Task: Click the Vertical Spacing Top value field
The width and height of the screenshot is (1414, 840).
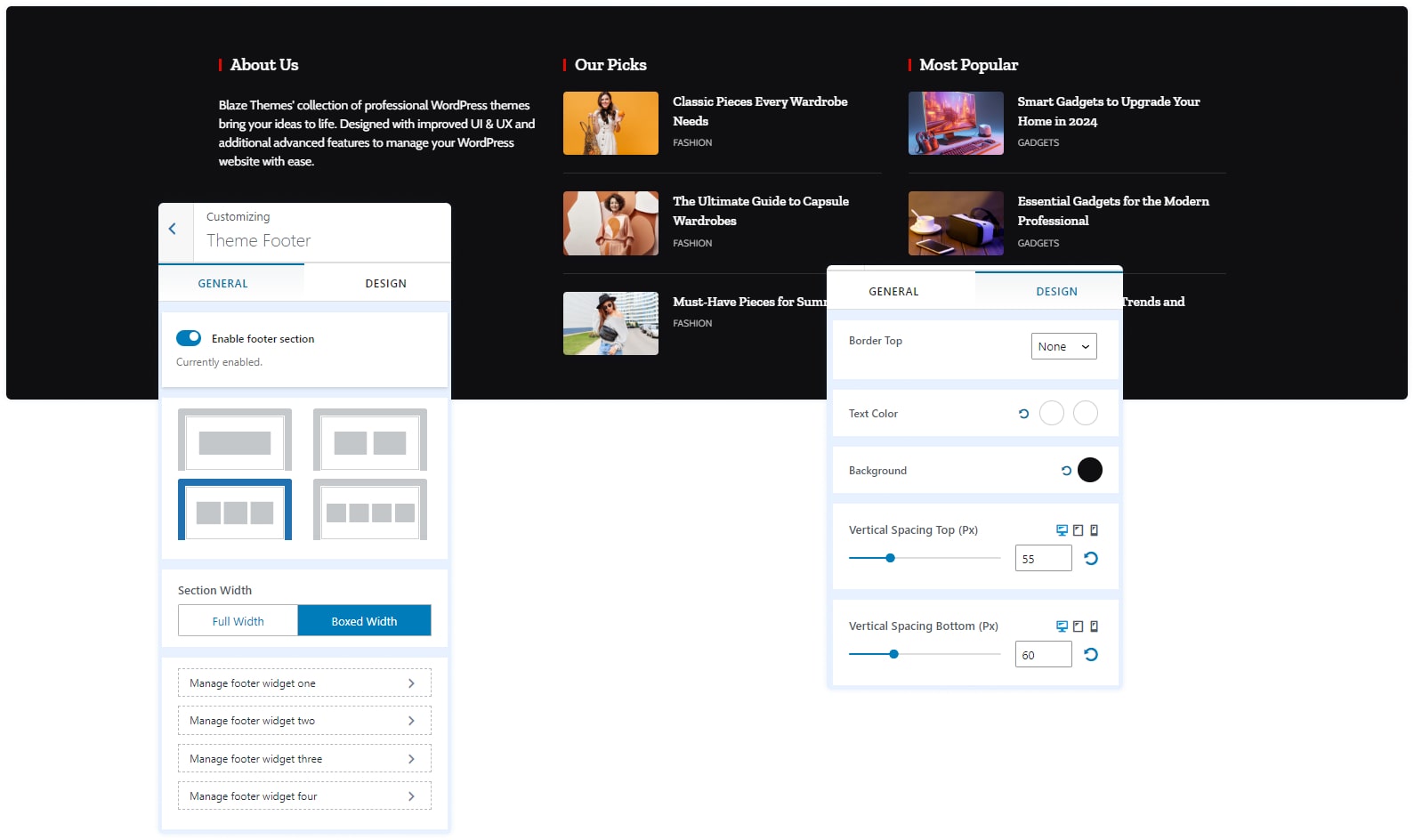Action: point(1042,559)
